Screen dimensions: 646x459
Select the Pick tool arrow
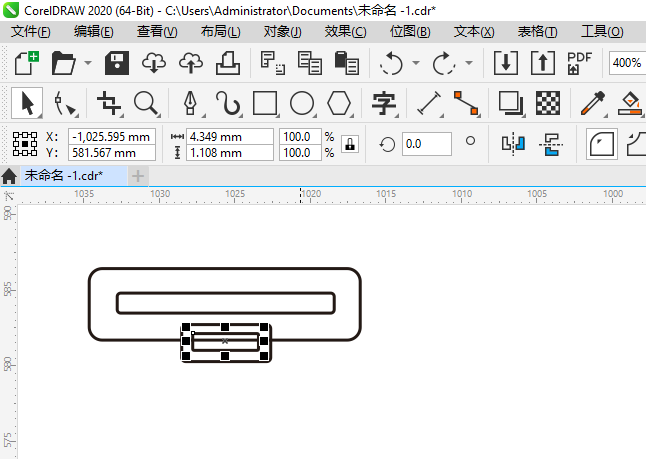tap(27, 103)
